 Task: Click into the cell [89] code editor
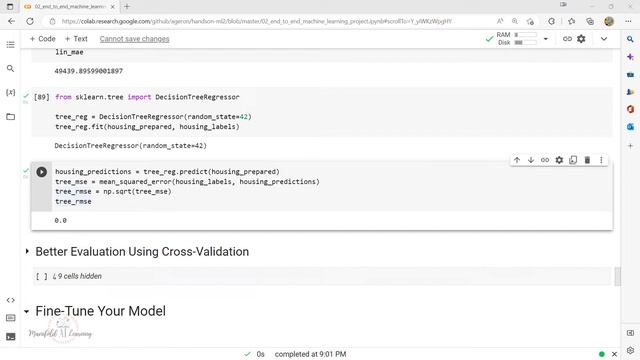333,112
